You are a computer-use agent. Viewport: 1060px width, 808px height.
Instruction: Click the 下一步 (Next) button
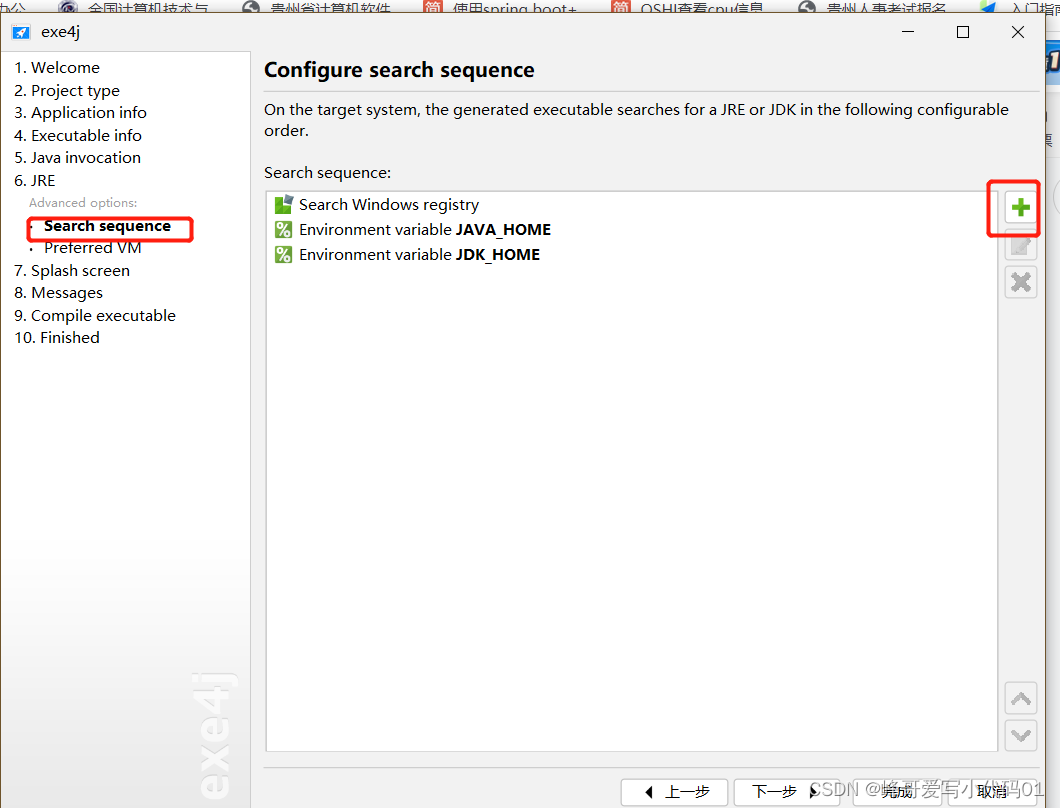787,792
